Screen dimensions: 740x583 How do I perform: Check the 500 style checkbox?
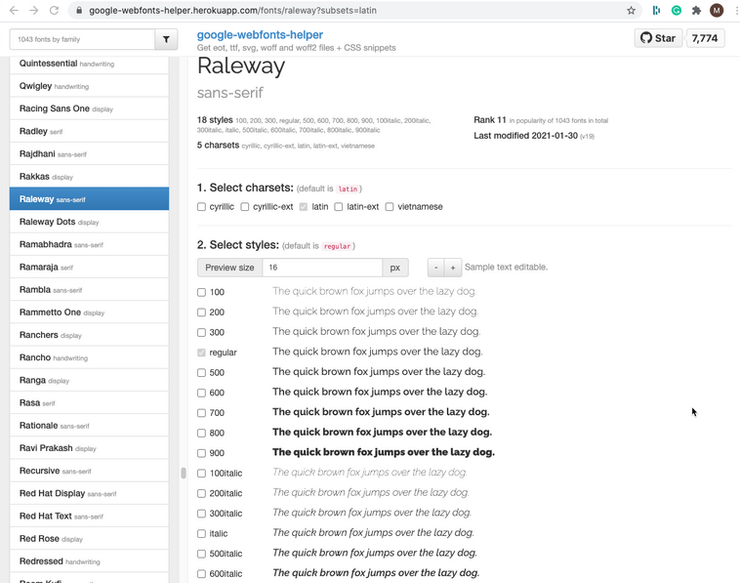(202, 373)
